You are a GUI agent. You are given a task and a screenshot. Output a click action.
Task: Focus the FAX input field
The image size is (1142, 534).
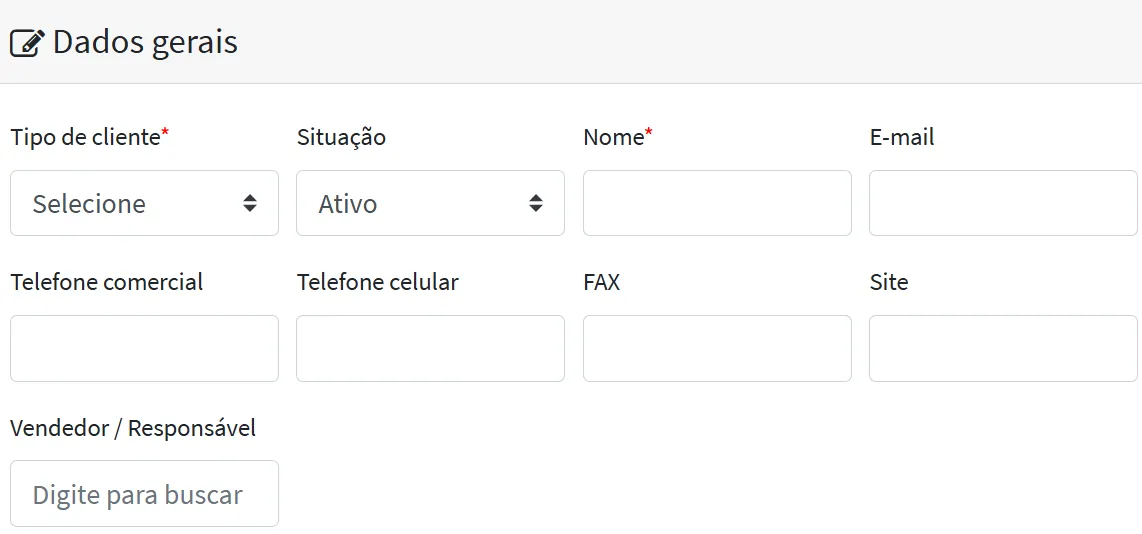pos(717,348)
